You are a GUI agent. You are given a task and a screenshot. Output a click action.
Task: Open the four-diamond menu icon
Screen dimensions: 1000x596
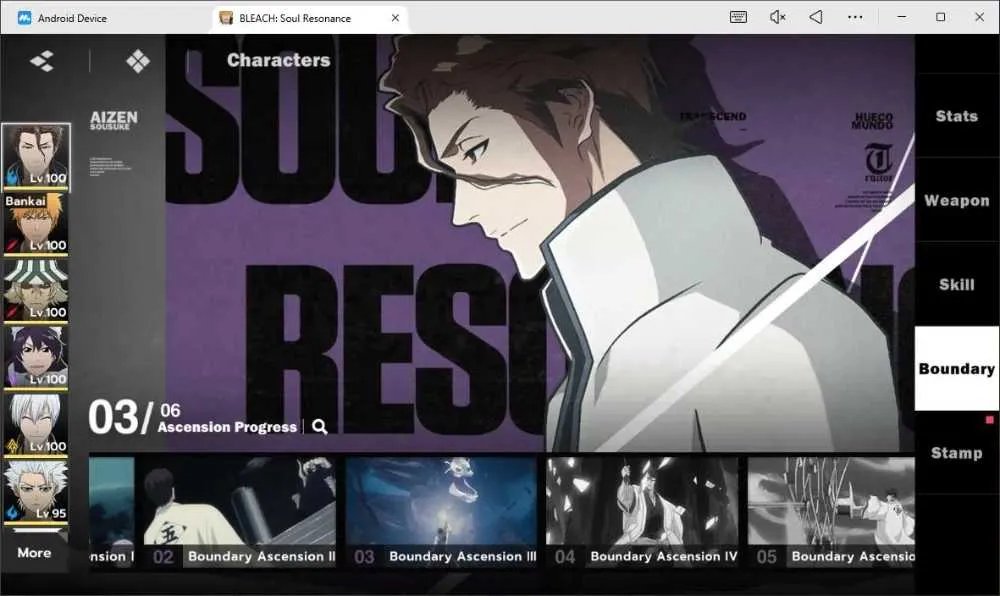(138, 61)
